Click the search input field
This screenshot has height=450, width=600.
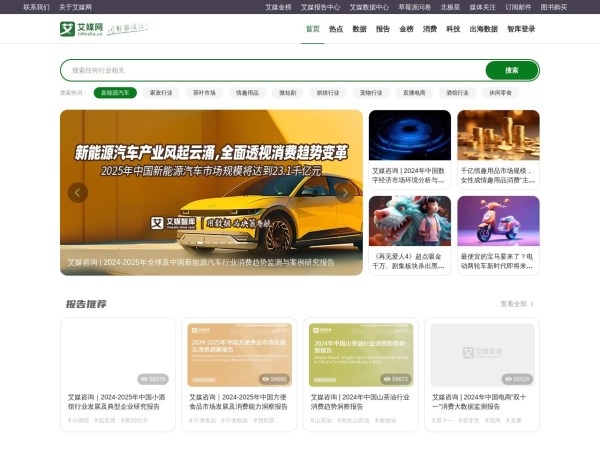tap(270, 70)
